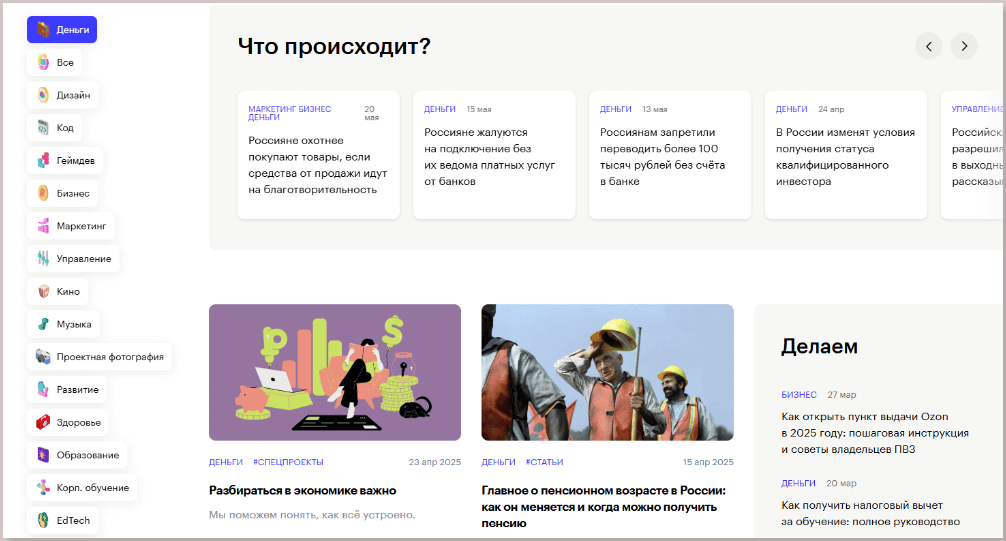Image resolution: width=1006 pixels, height=541 pixels.
Task: Click the EdTech category icon
Action: (x=43, y=520)
